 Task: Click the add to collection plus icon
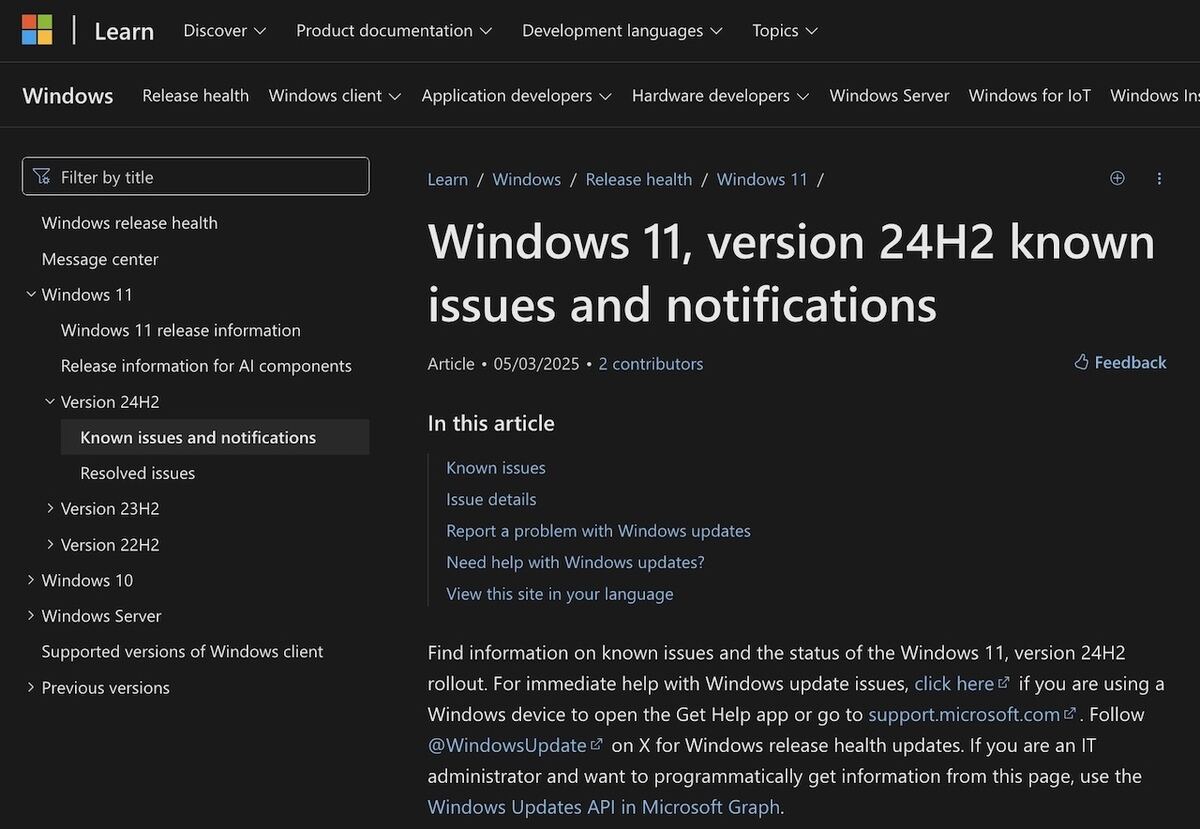[x=1117, y=178]
